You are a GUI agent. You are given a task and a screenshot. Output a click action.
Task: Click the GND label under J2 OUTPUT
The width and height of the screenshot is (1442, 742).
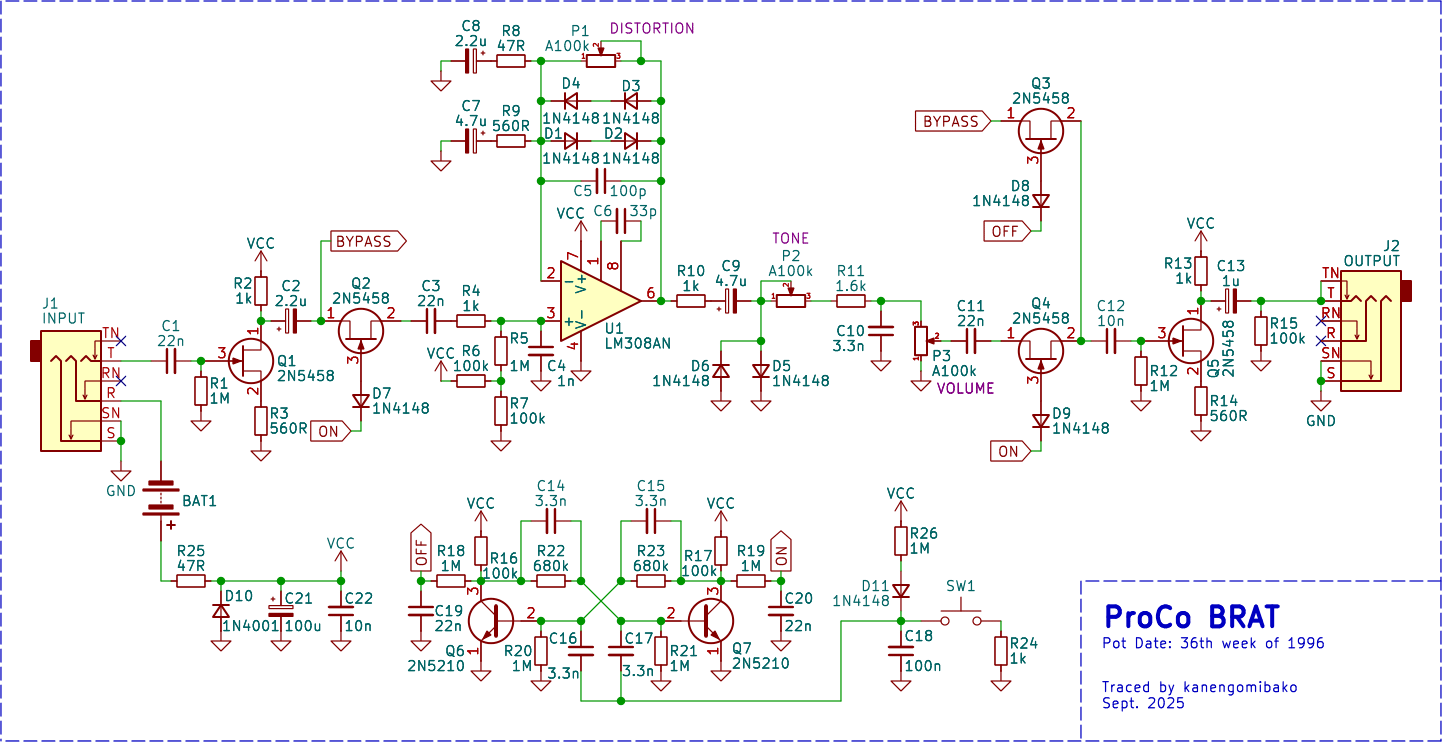[1321, 421]
